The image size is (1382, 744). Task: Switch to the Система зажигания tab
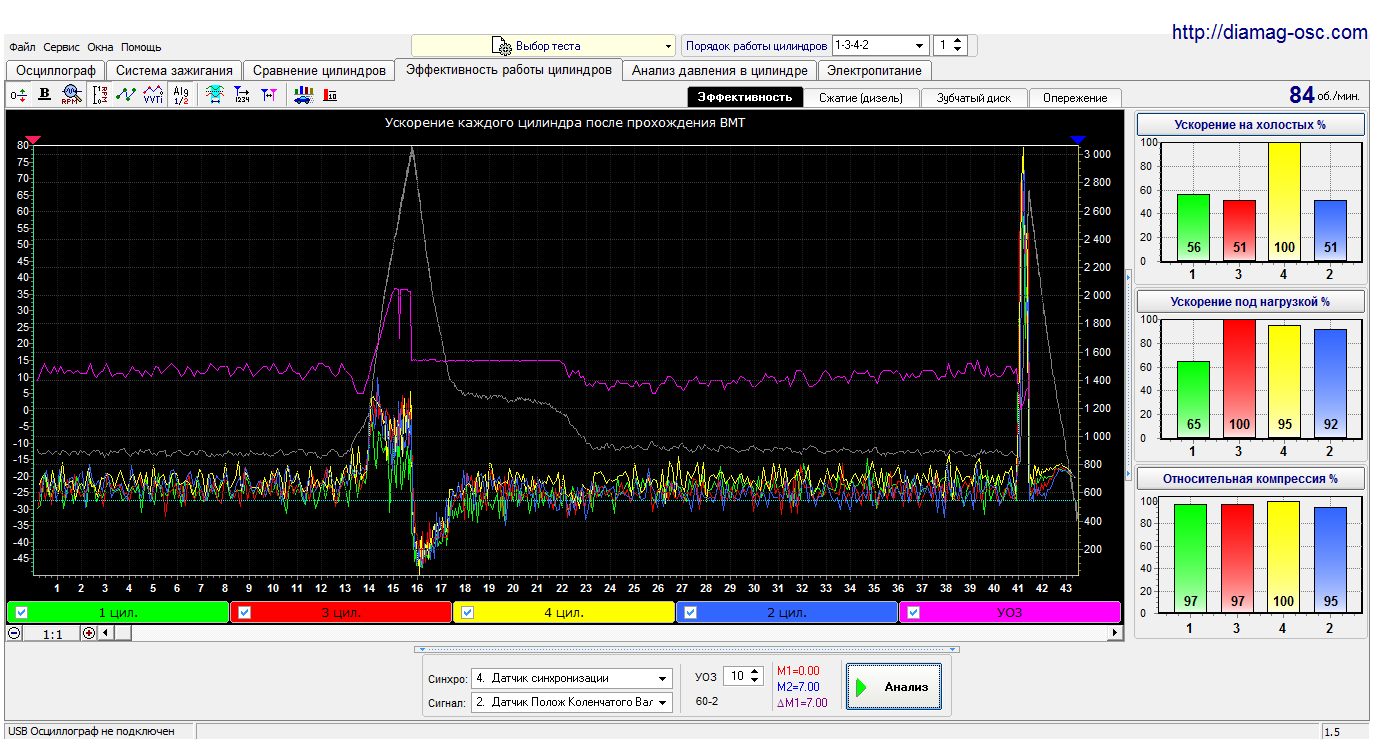pyautogui.click(x=174, y=71)
